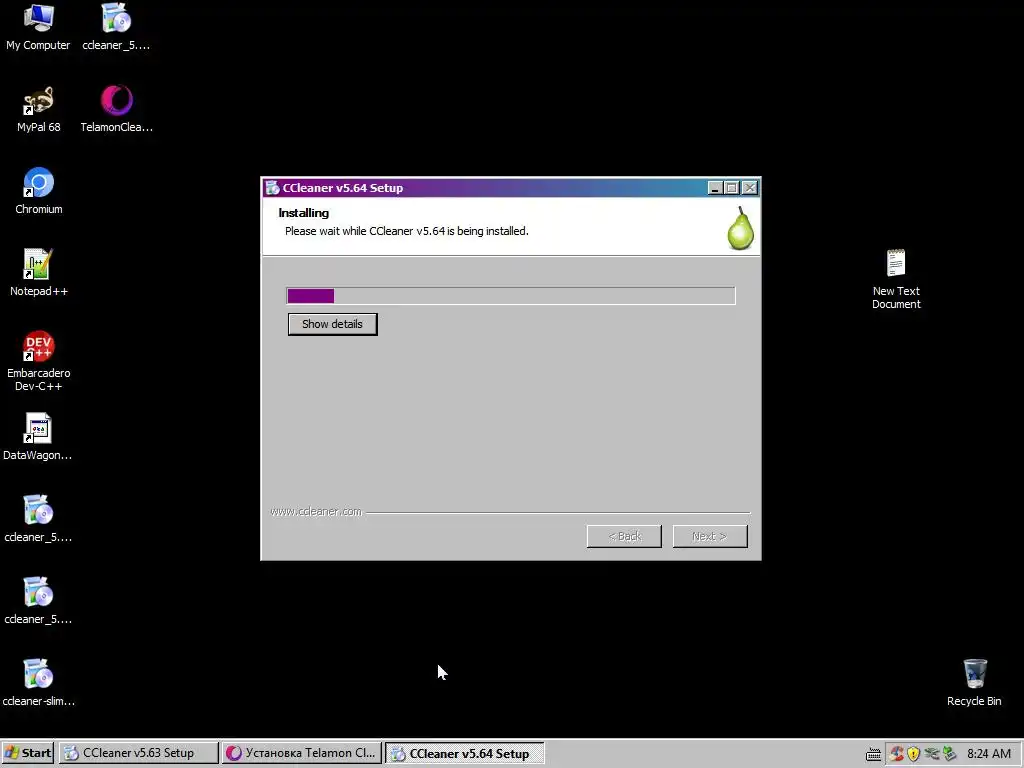
Task: Select the DataWagon shortcut icon
Action: click(x=38, y=428)
